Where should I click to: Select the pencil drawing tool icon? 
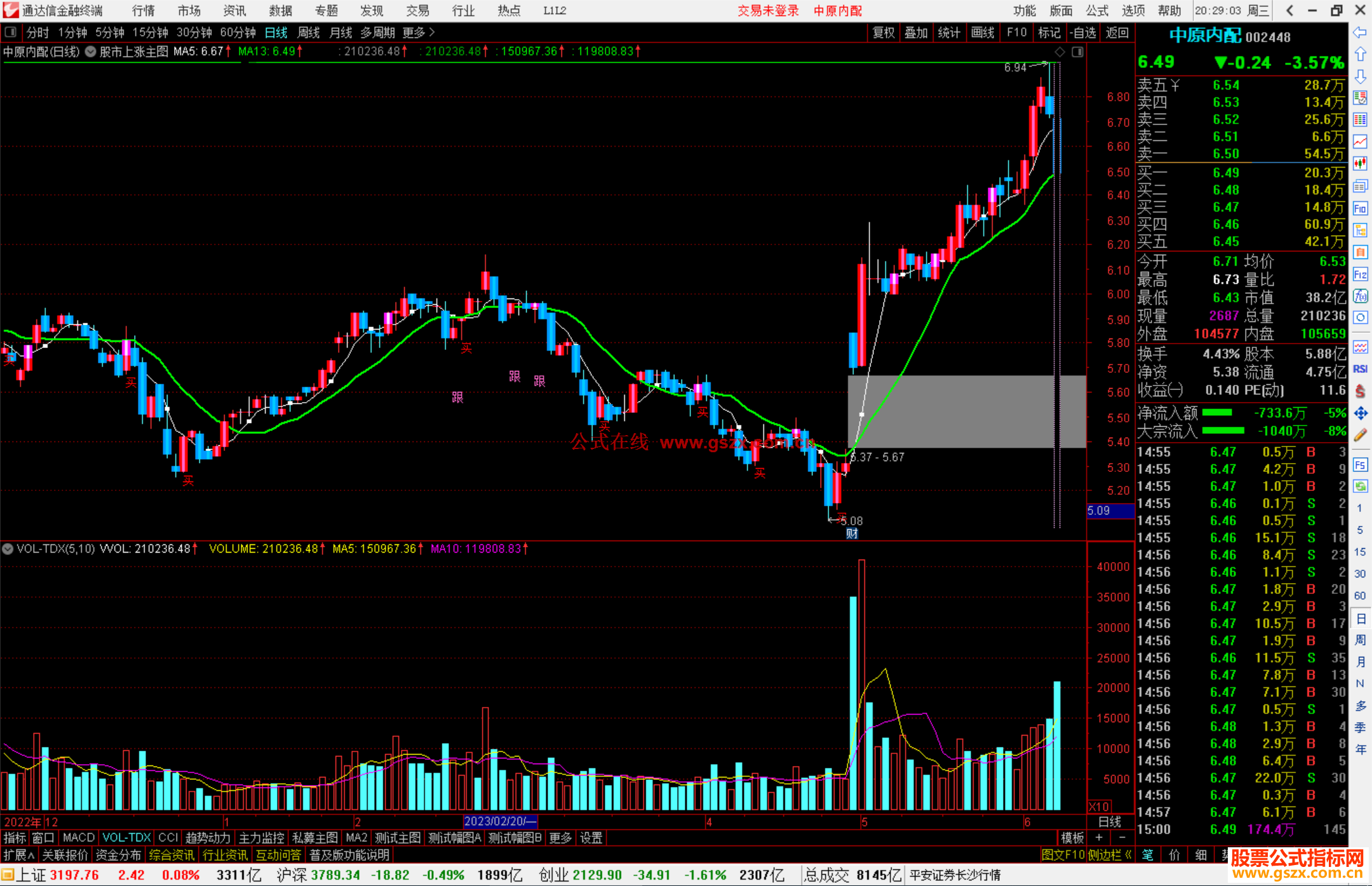pos(1360,435)
